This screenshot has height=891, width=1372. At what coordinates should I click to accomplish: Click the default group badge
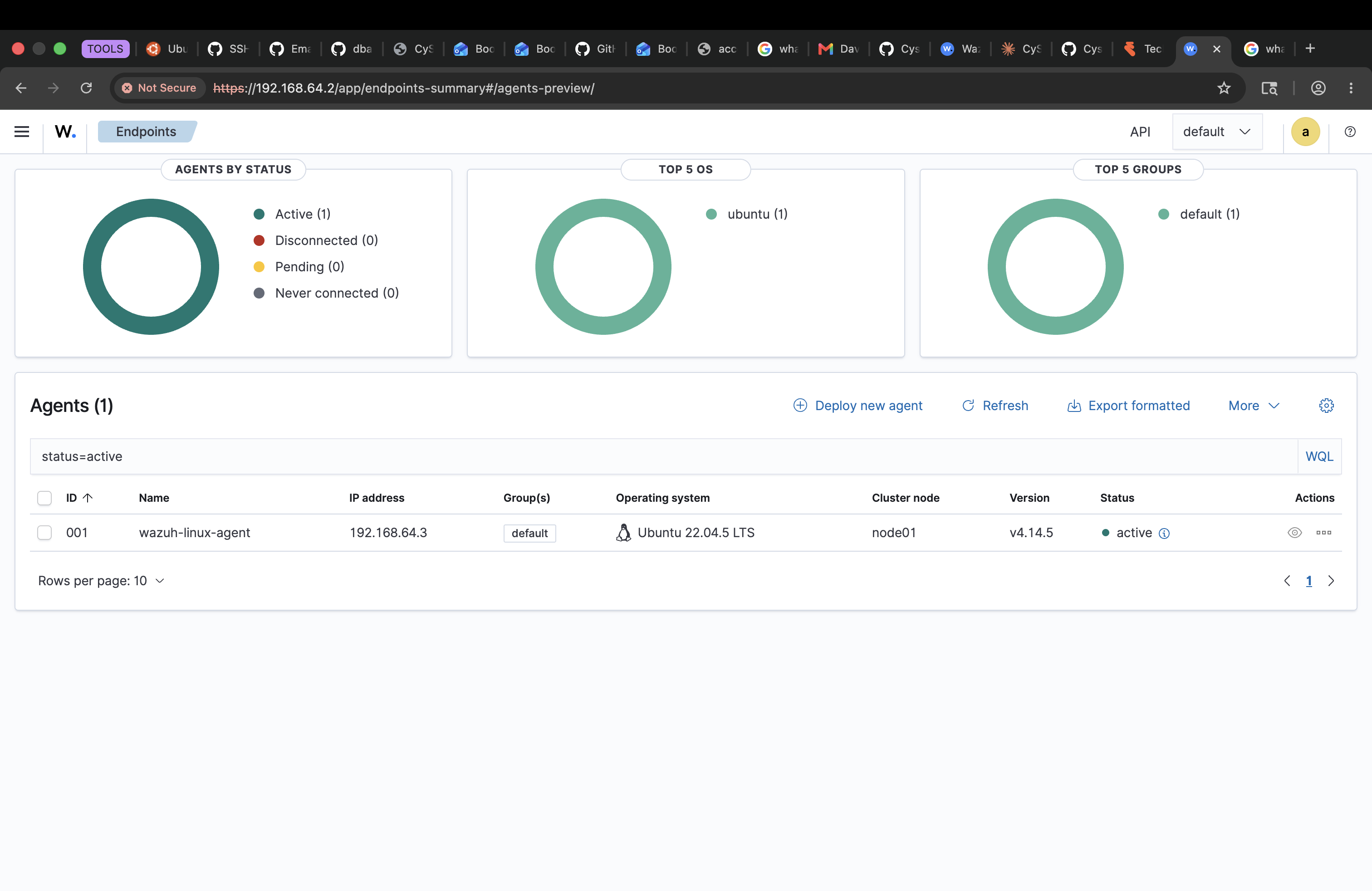pyautogui.click(x=530, y=533)
